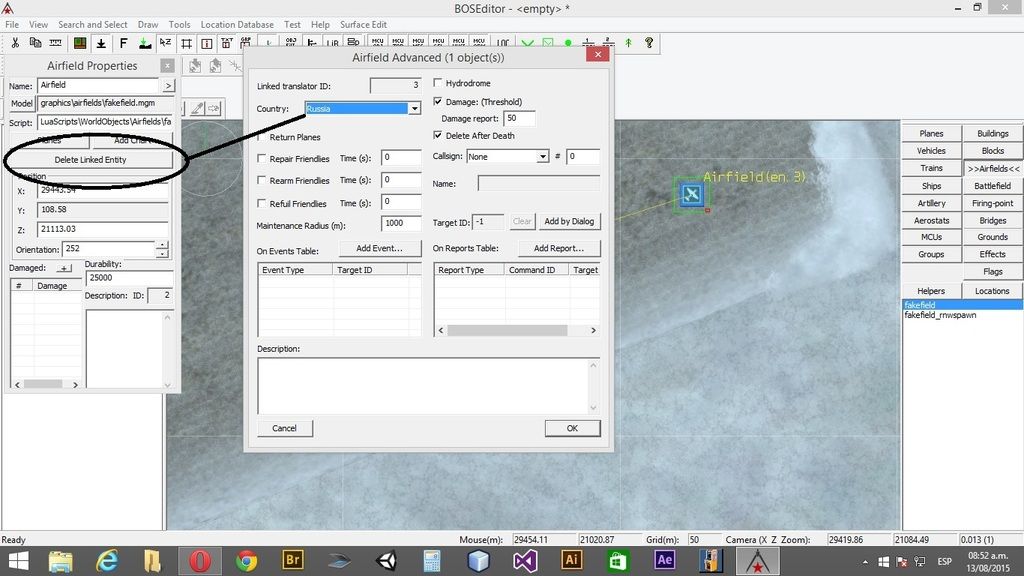Viewport: 1024px width, 576px height.
Task: Click the green checkmark toolbar icon
Action: [x=527, y=43]
